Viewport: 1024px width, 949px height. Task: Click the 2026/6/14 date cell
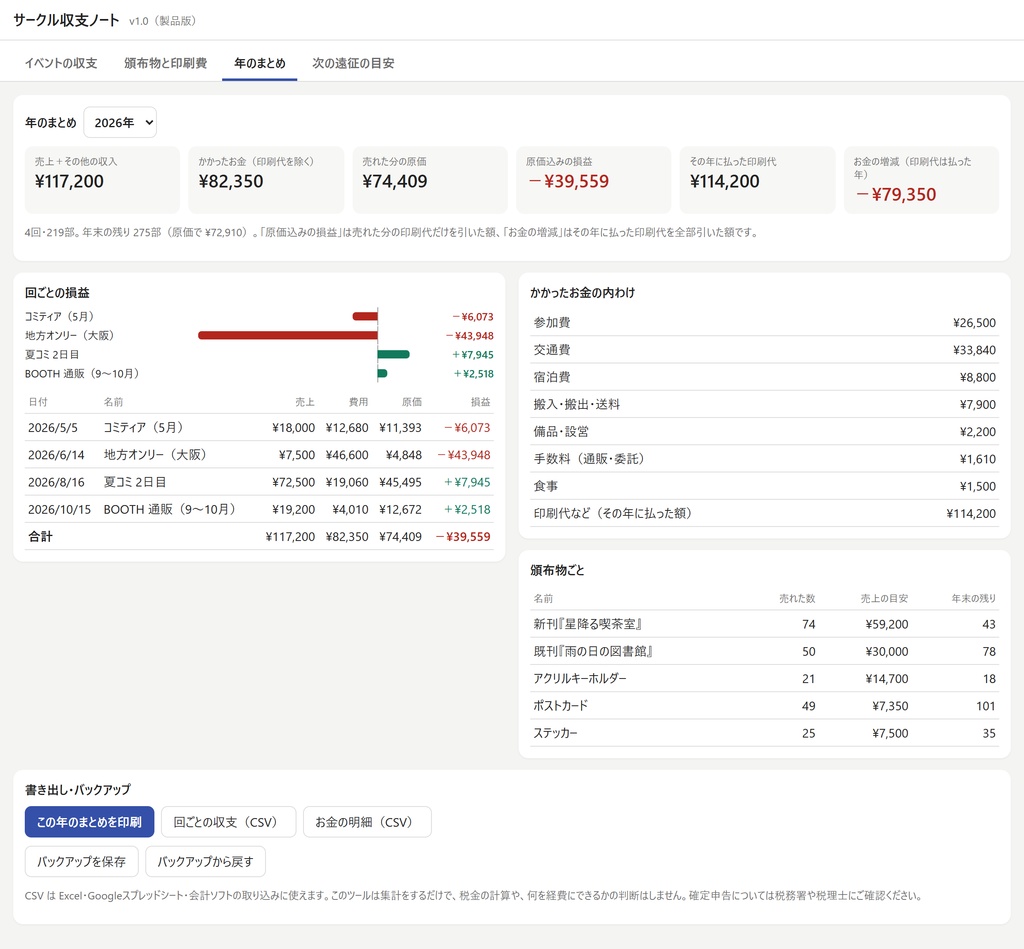pos(56,455)
